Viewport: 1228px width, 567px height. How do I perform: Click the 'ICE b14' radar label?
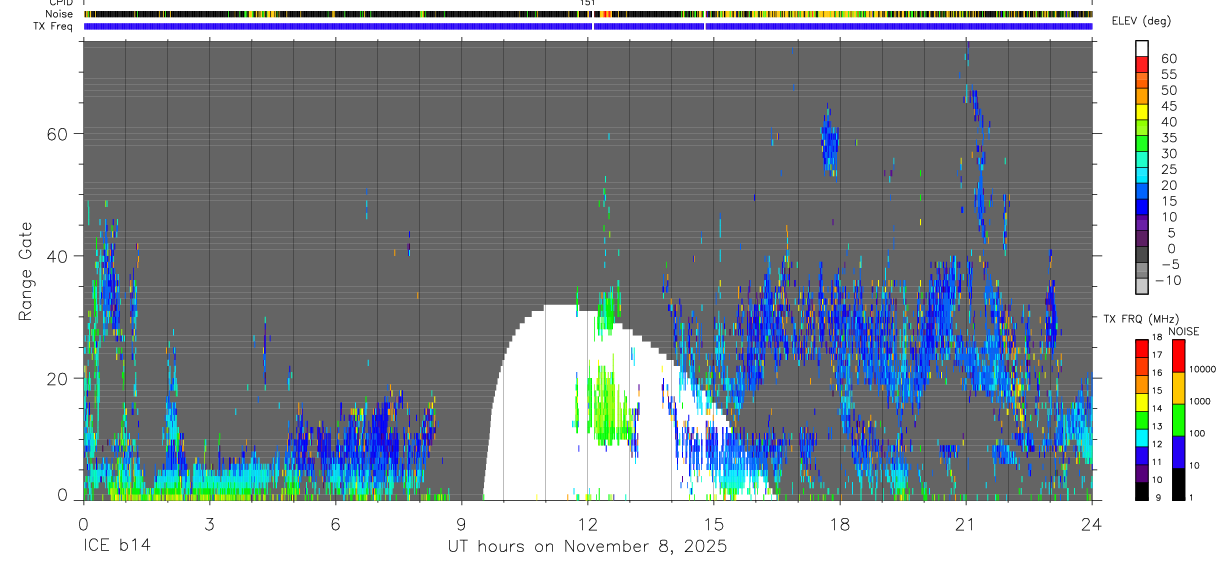pyautogui.click(x=115, y=547)
